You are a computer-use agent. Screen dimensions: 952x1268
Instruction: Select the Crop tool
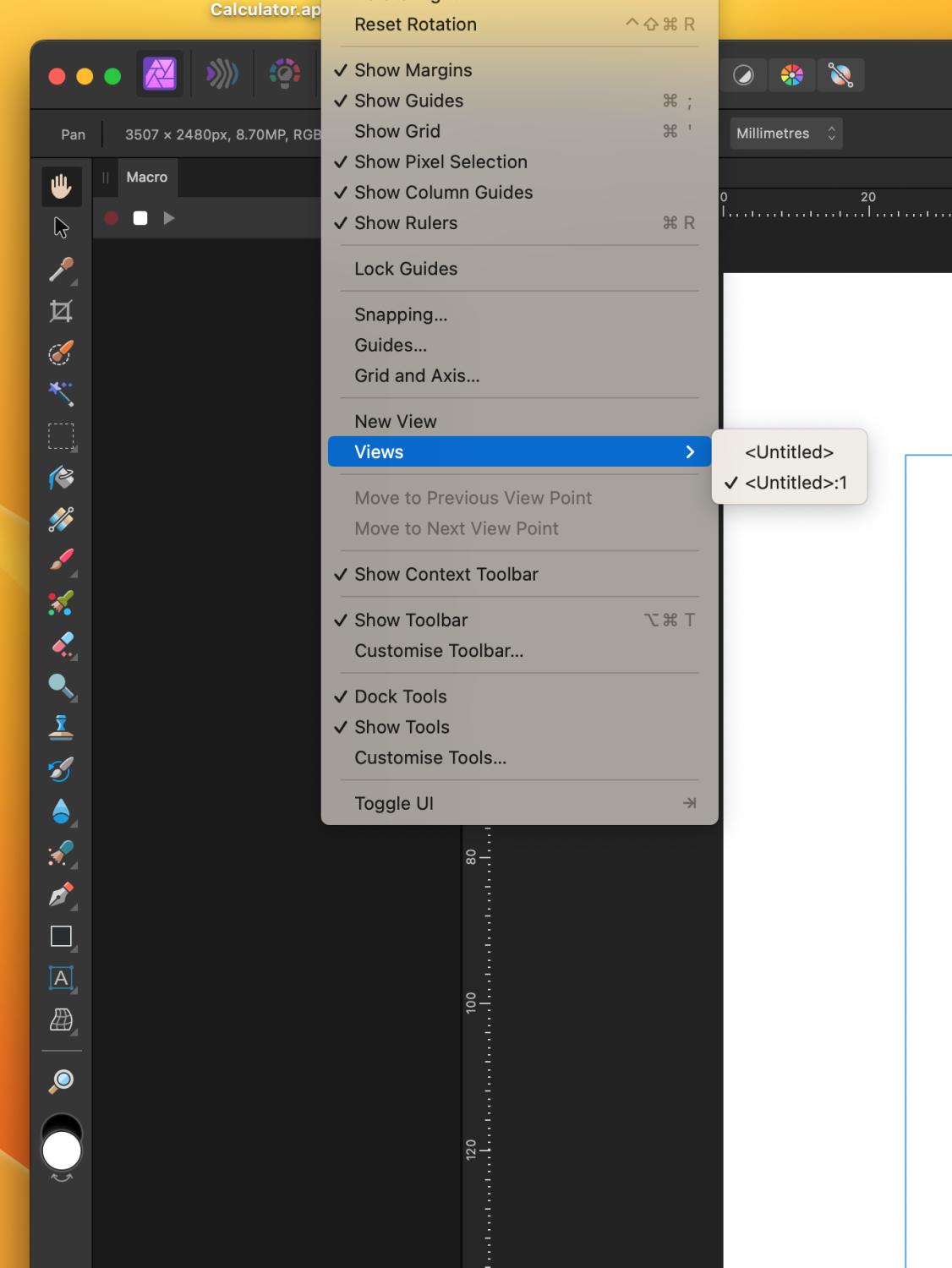pyautogui.click(x=61, y=310)
